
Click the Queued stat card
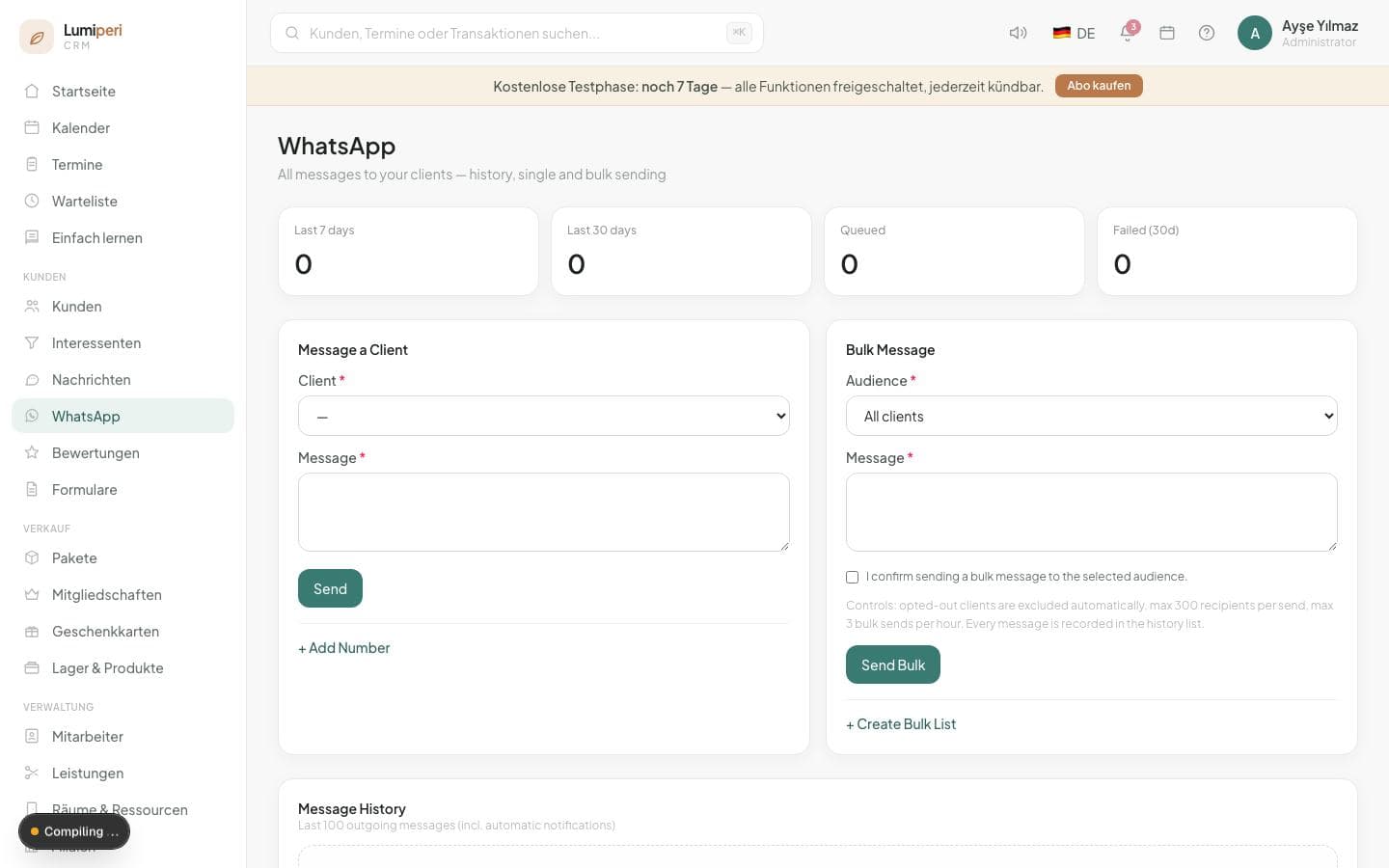coord(954,251)
